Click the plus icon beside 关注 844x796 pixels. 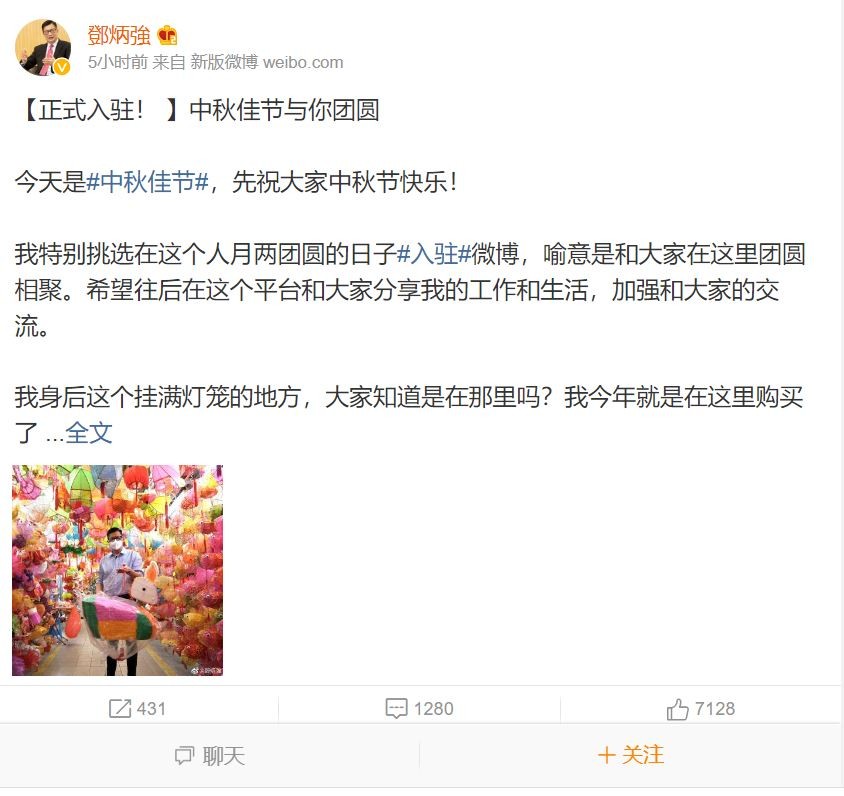606,755
